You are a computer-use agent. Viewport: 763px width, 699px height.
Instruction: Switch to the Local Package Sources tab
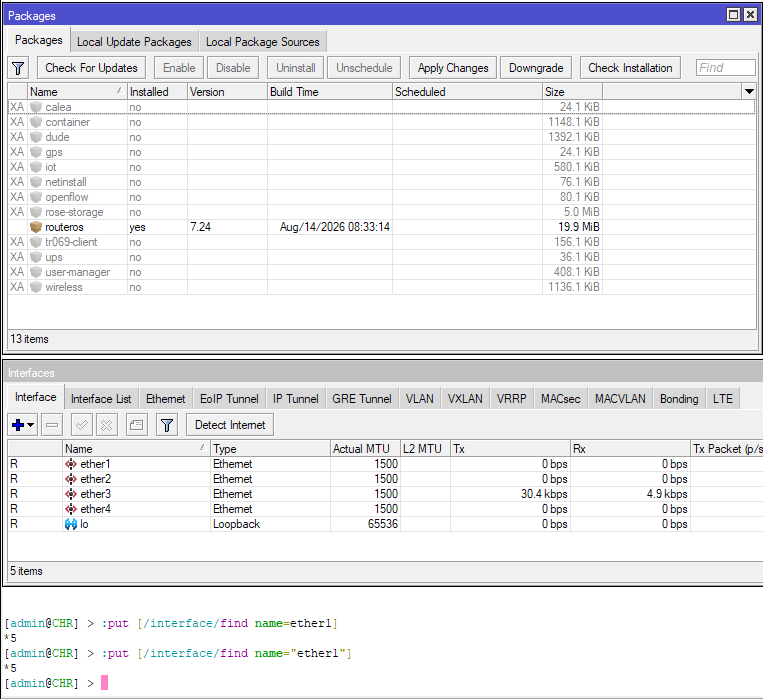coord(263,42)
